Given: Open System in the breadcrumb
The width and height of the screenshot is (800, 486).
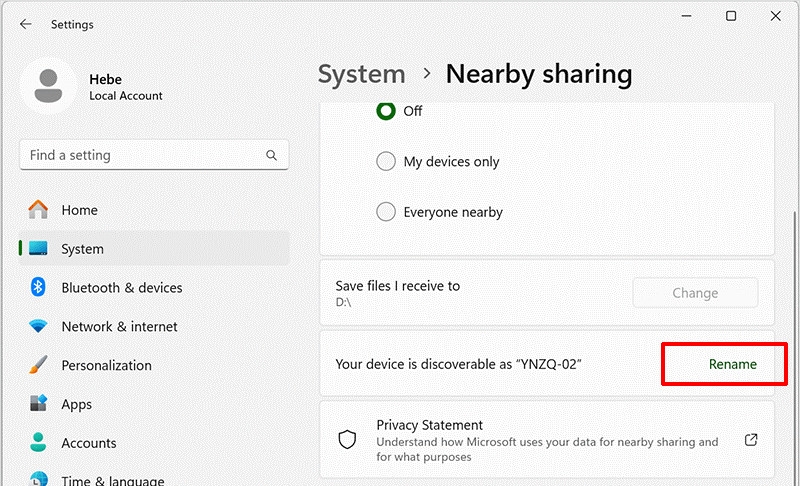Looking at the screenshot, I should pos(362,74).
